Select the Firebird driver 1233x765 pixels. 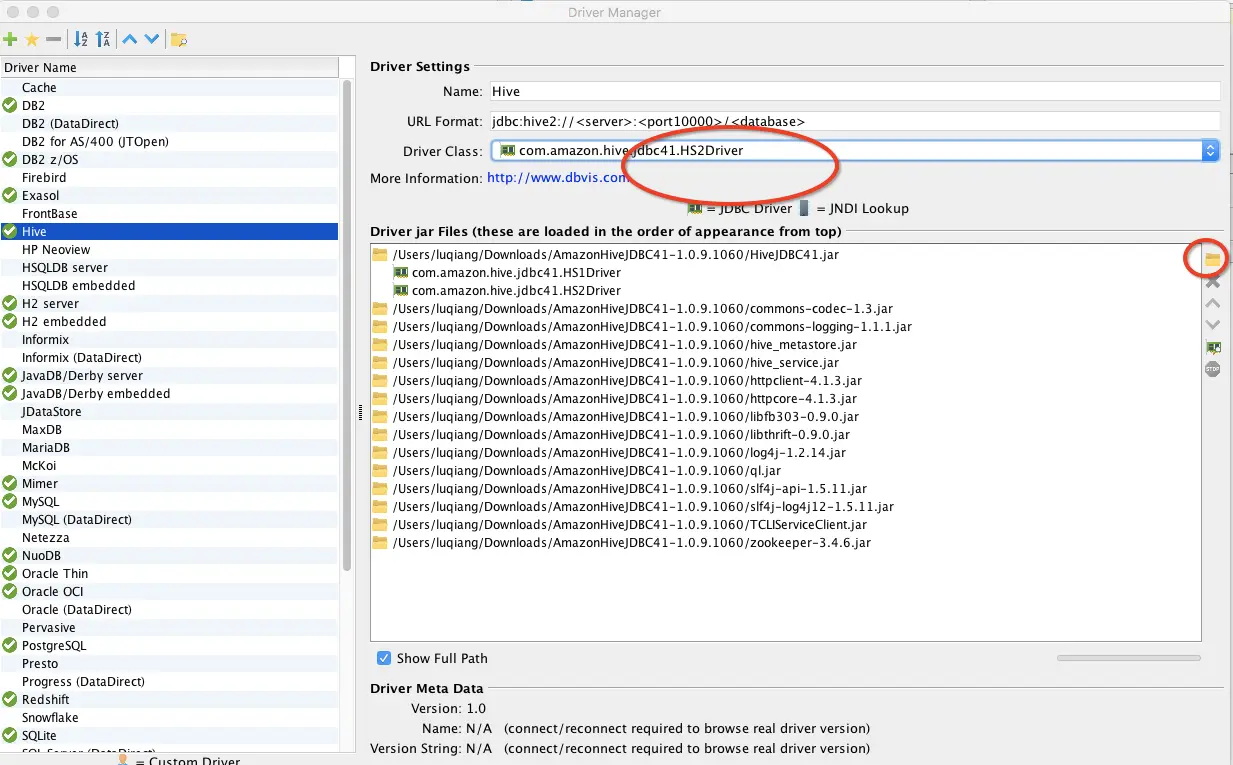(x=170, y=177)
